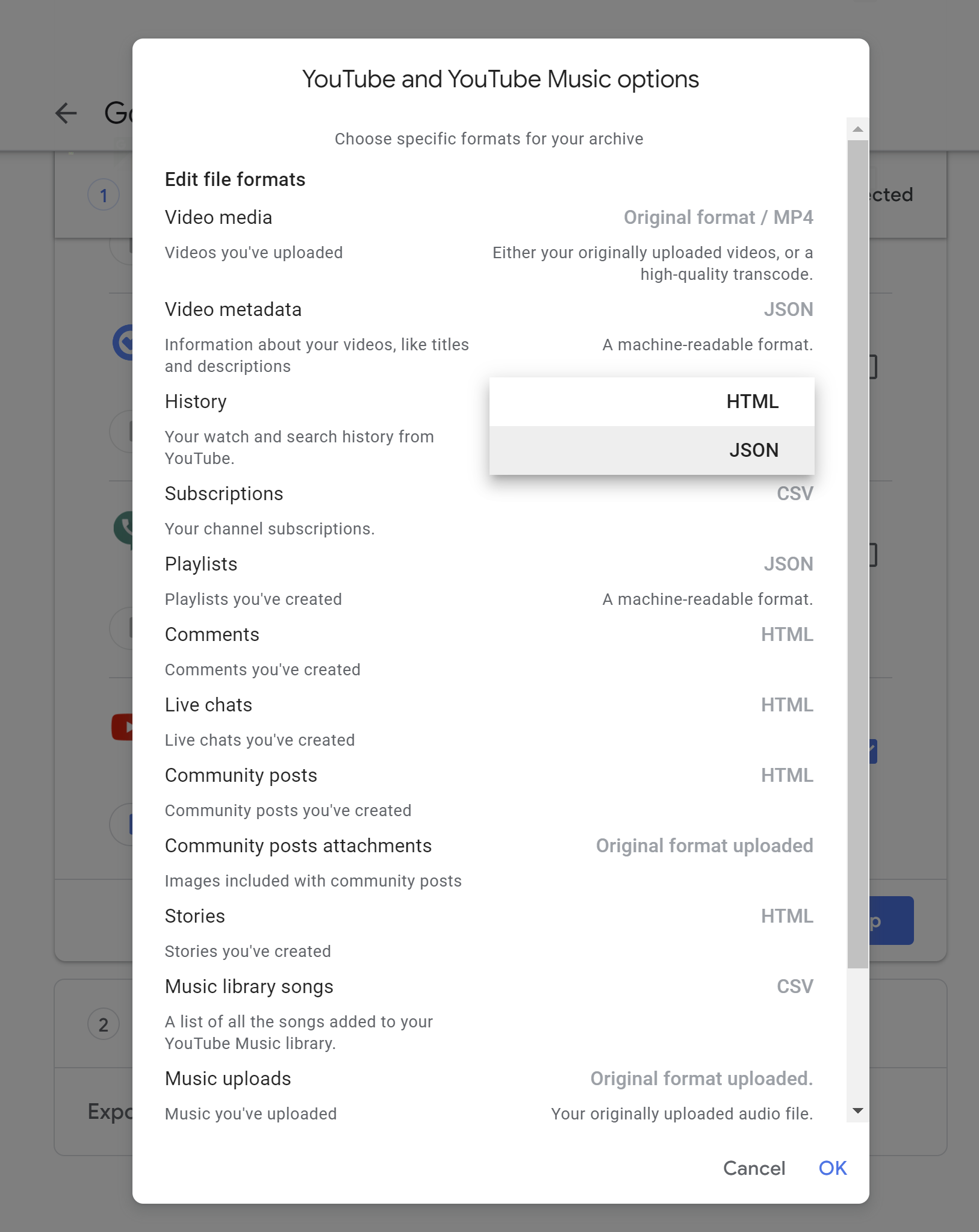Image resolution: width=979 pixels, height=1232 pixels.
Task: Open the Stories HTML format dropdown
Action: click(787, 916)
